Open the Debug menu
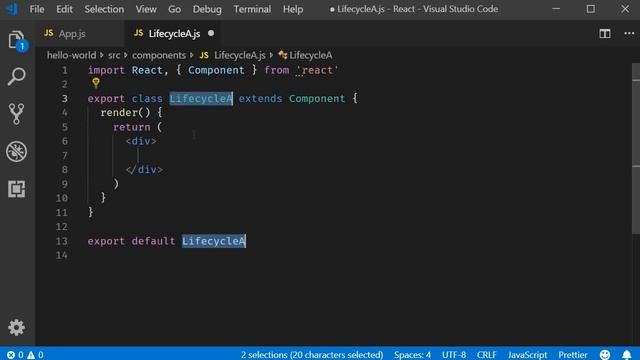The width and height of the screenshot is (640, 360). 207,9
